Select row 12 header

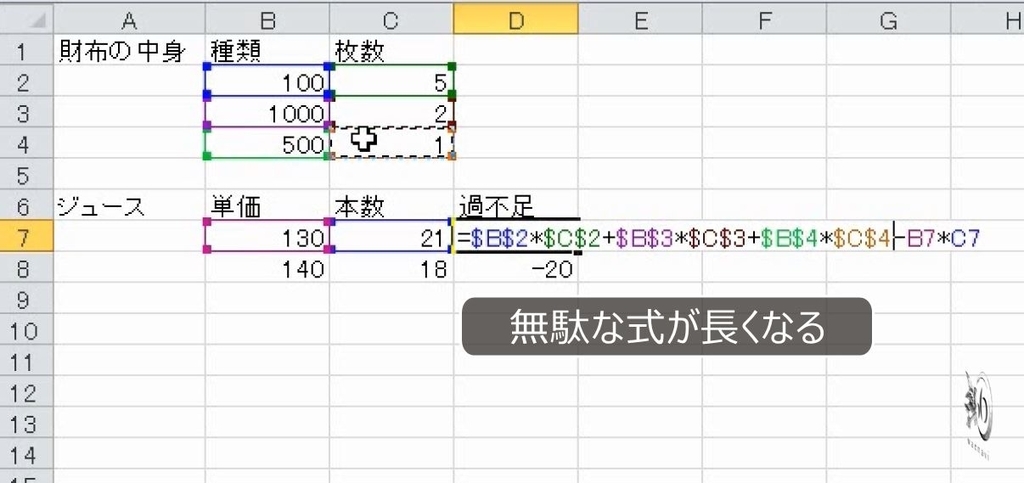pyautogui.click(x=26, y=394)
